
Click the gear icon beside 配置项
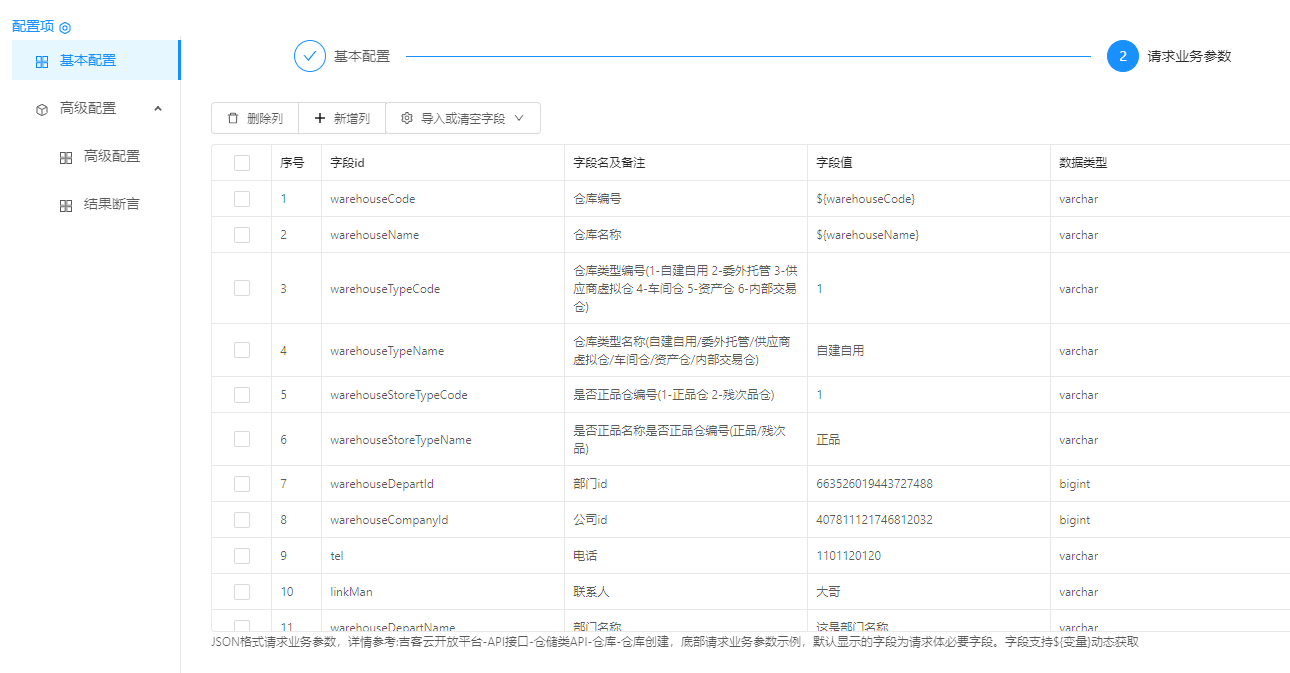pyautogui.click(x=65, y=28)
